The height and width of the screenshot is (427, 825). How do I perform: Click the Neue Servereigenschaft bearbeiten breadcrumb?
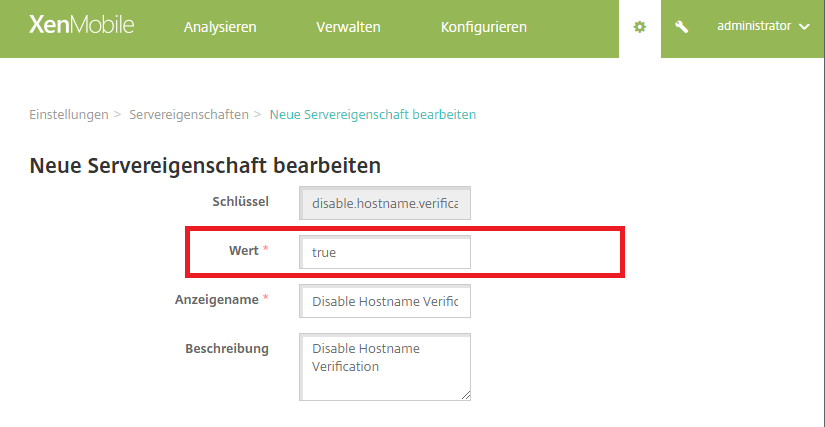(372, 114)
